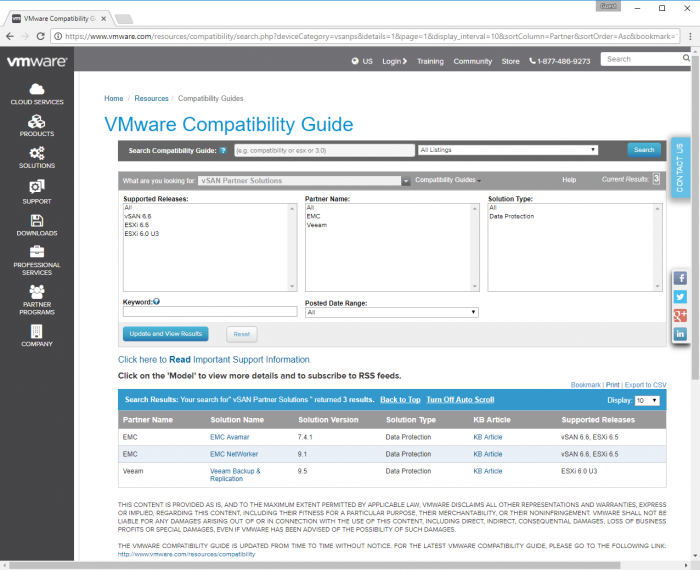Select Veeam in Partner Name list
Screen dimensions: 700x570
click(317, 225)
